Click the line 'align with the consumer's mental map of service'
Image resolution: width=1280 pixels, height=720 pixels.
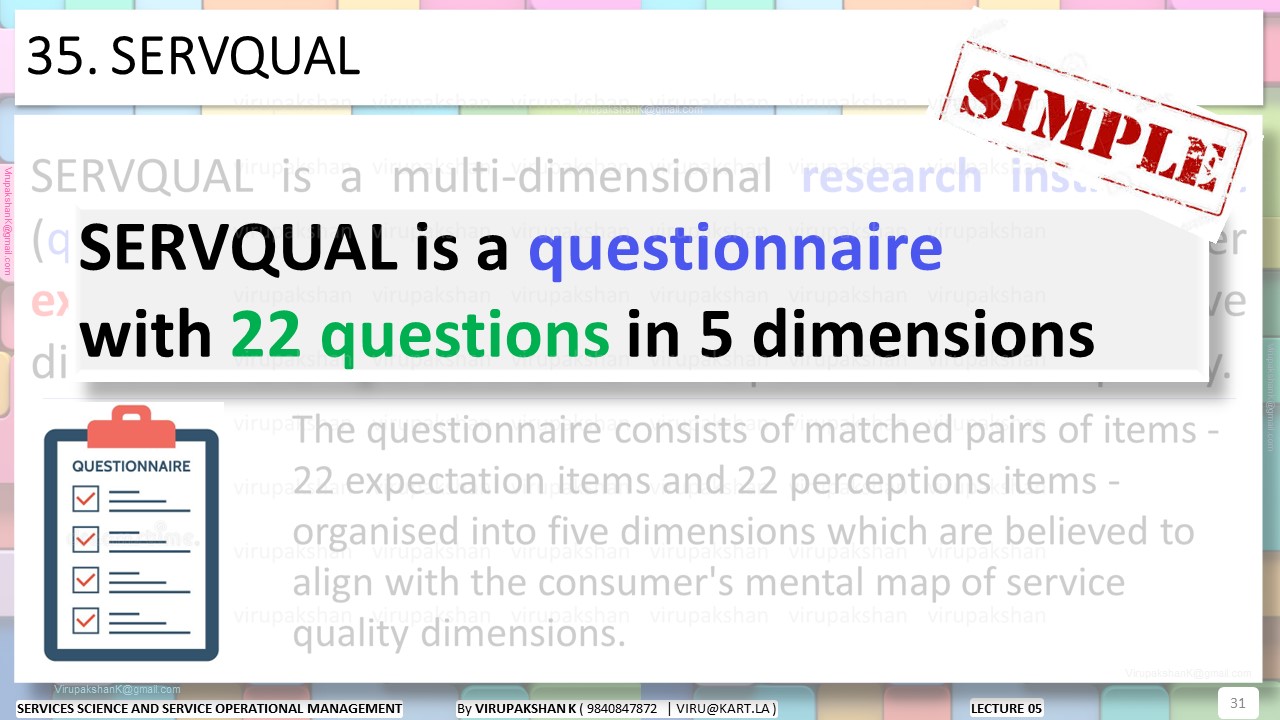point(708,581)
